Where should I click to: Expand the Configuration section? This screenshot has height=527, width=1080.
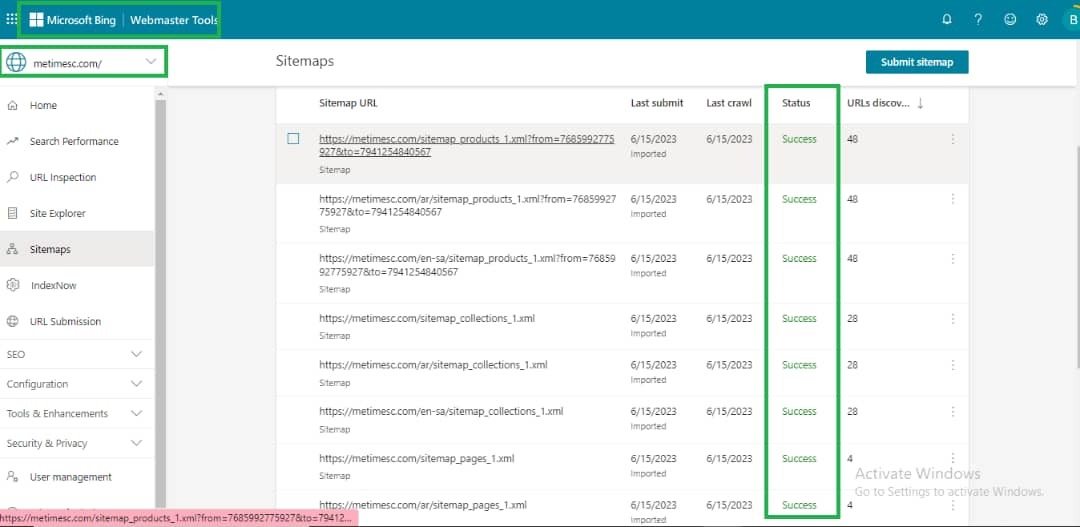137,384
